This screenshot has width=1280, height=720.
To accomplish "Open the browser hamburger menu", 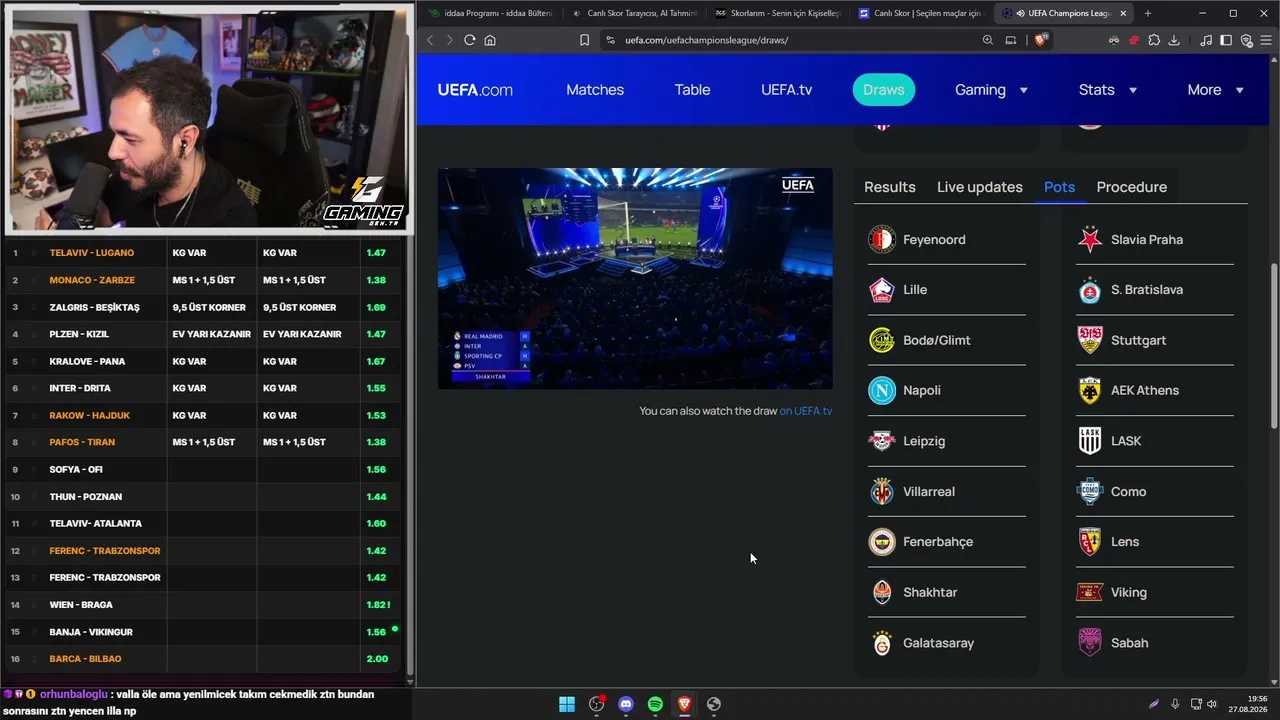I will (x=1266, y=40).
